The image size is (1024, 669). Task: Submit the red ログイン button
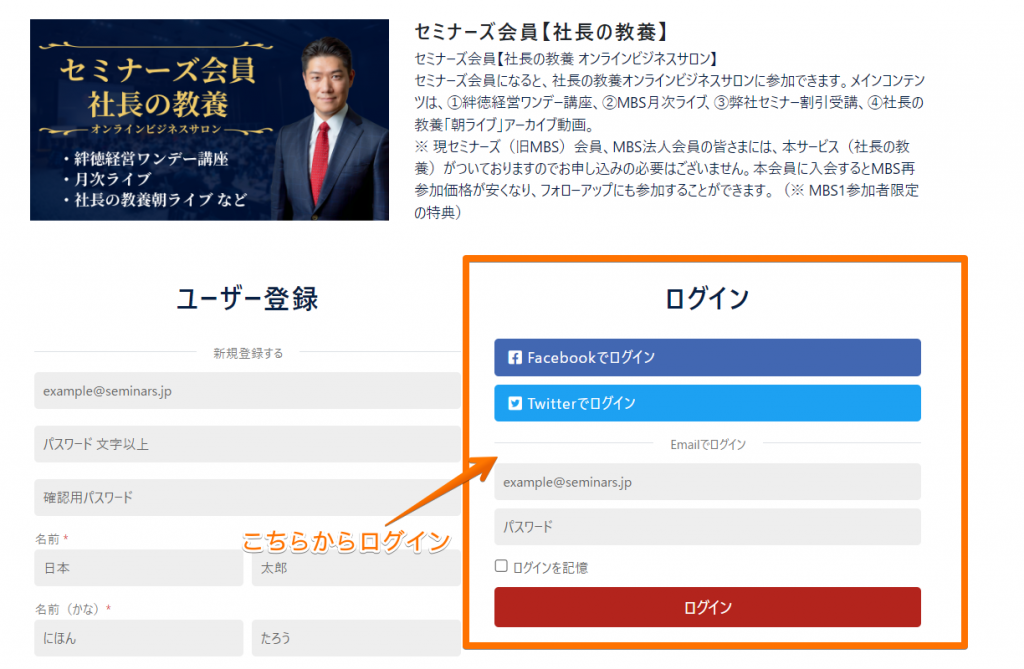(707, 607)
